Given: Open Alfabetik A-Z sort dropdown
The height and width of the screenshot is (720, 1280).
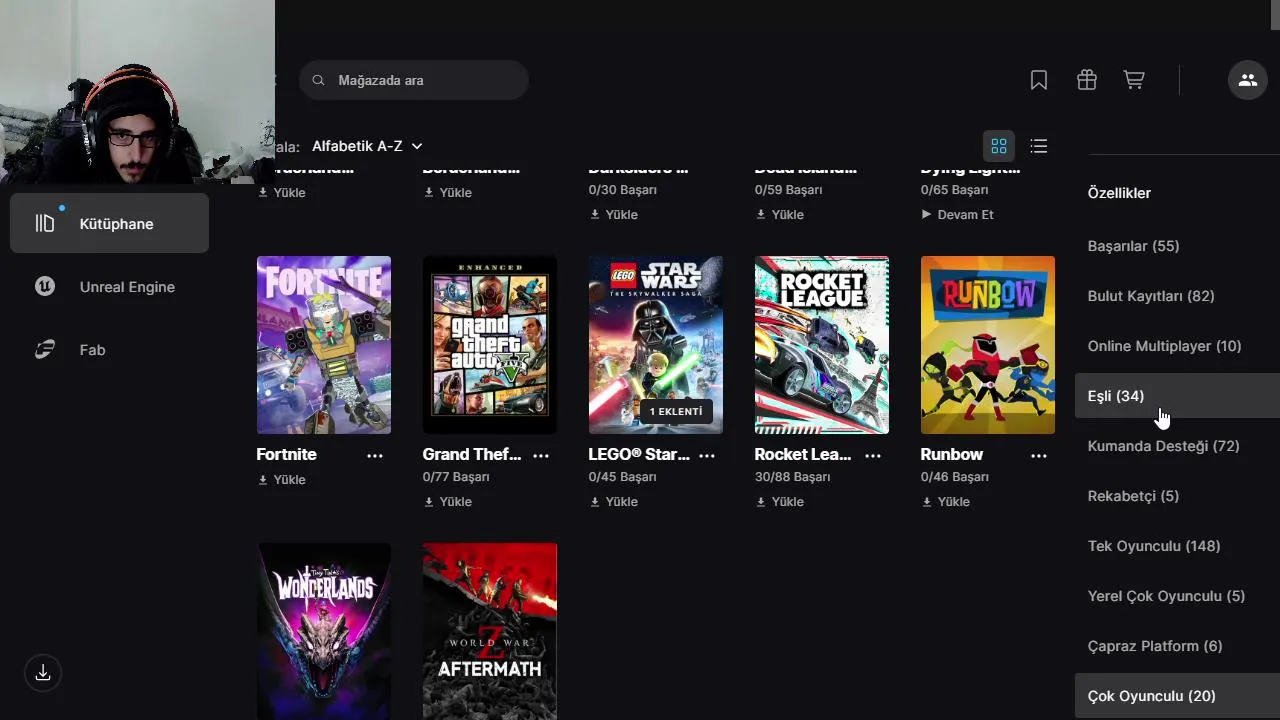Looking at the screenshot, I should tap(367, 146).
